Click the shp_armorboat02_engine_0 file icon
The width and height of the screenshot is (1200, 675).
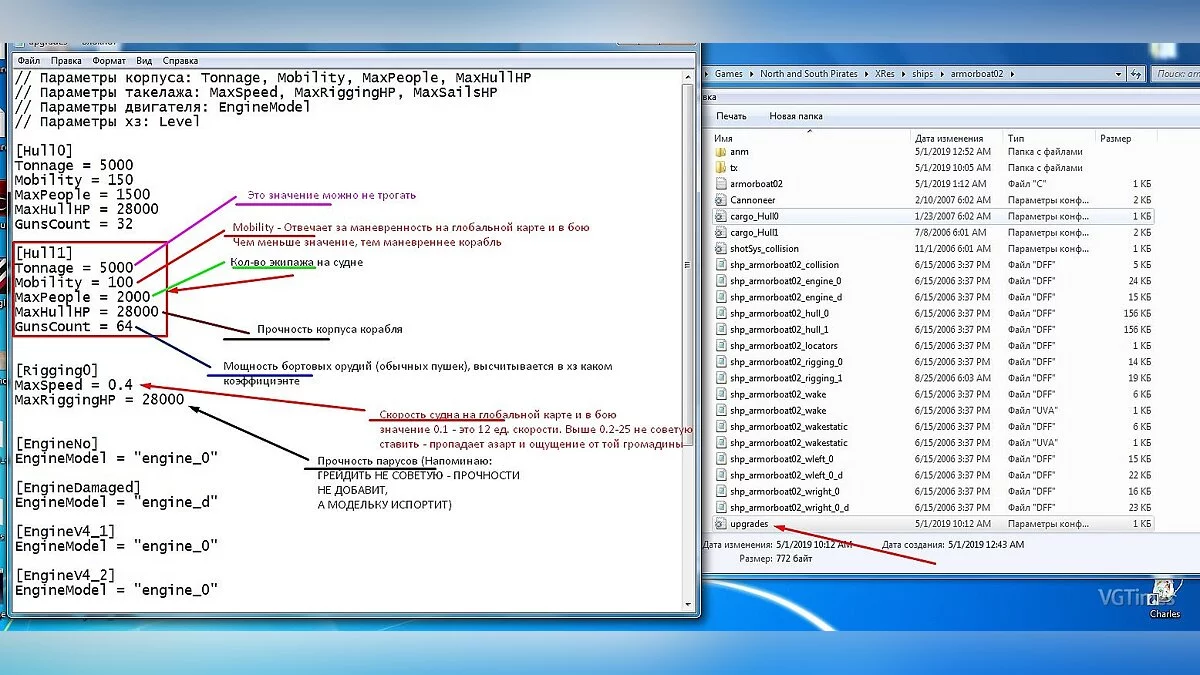tap(720, 281)
